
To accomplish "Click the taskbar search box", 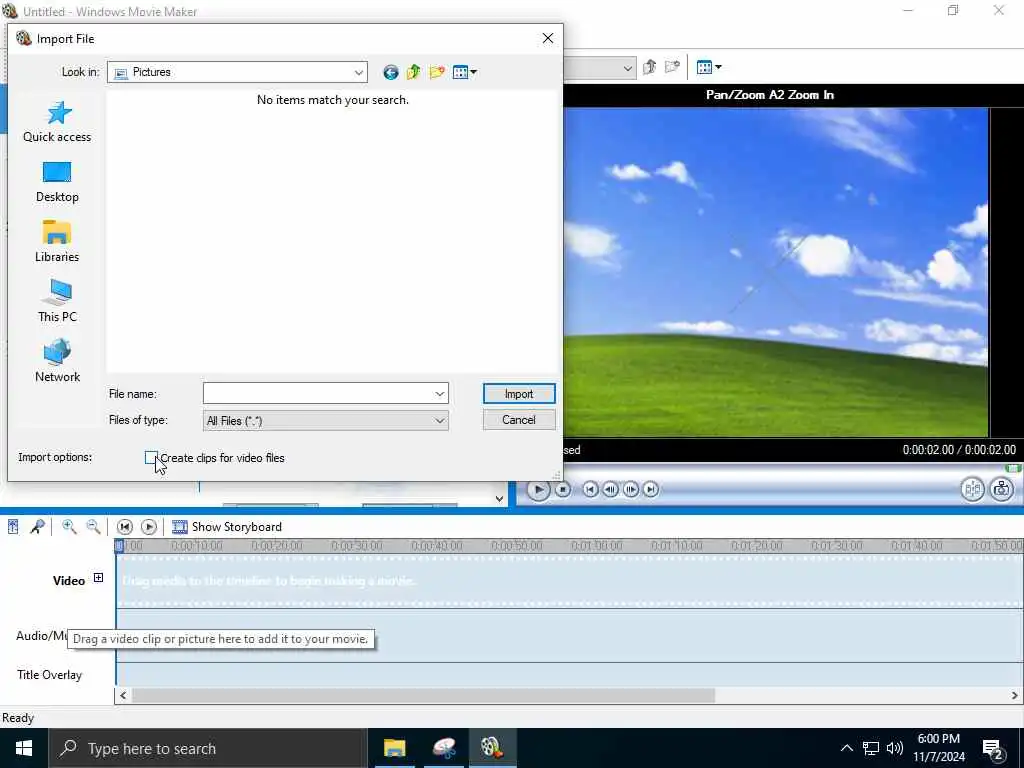I will tap(208, 748).
